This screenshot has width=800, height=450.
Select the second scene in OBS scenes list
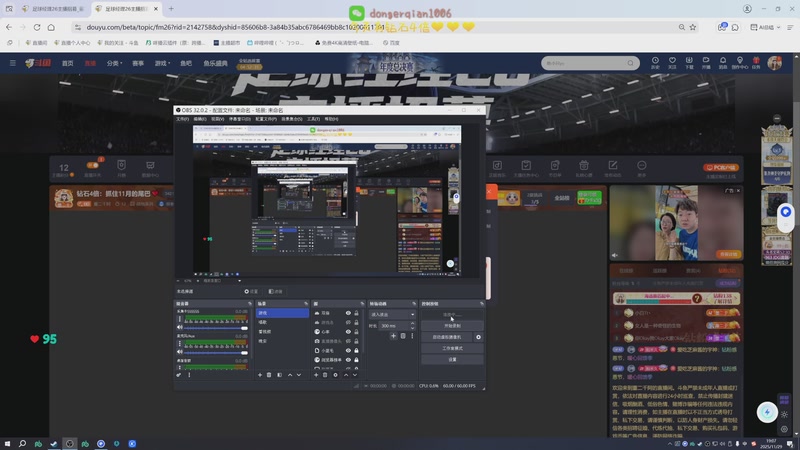coord(282,322)
